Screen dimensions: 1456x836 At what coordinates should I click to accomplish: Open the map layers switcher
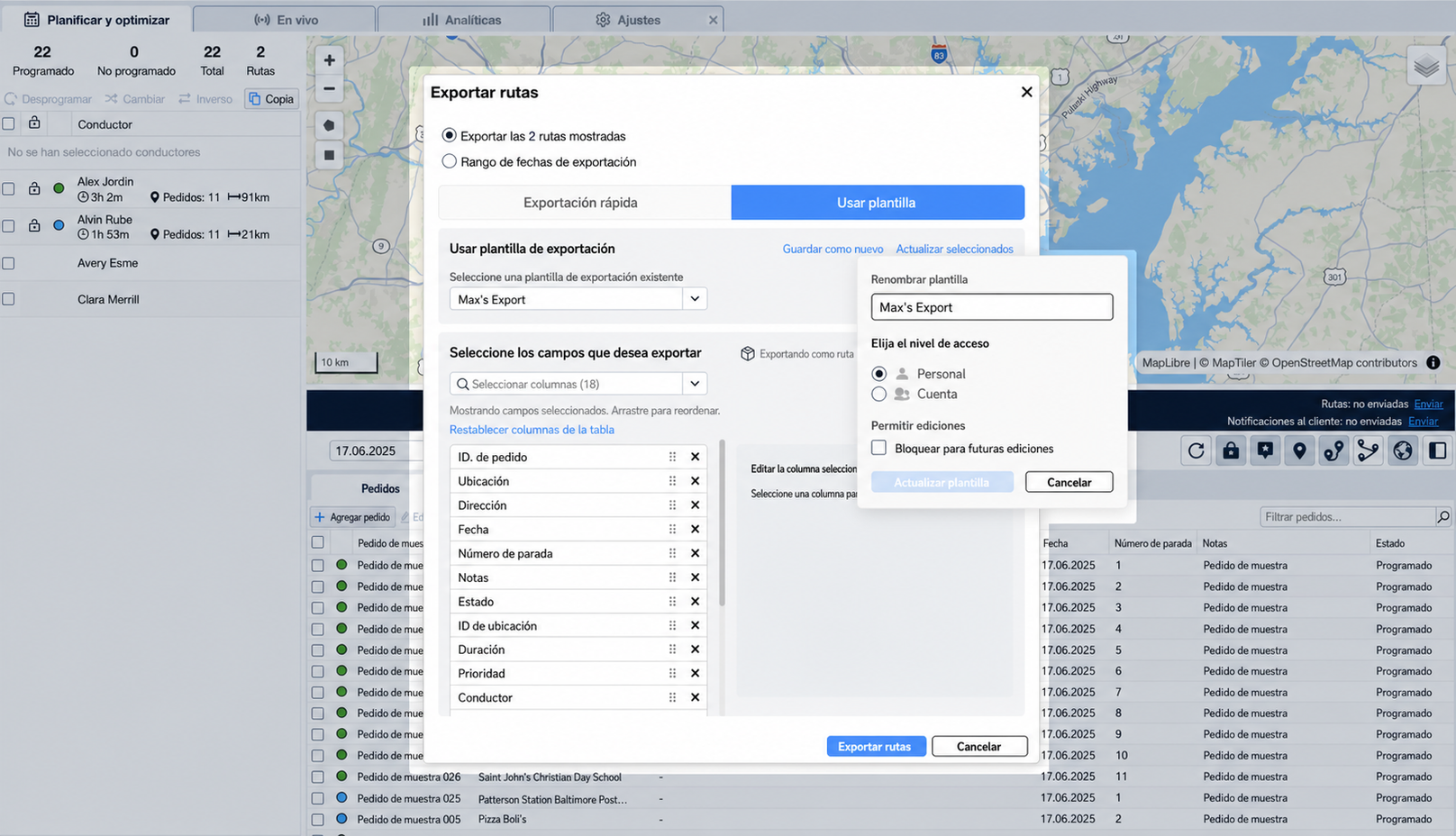tap(1426, 67)
